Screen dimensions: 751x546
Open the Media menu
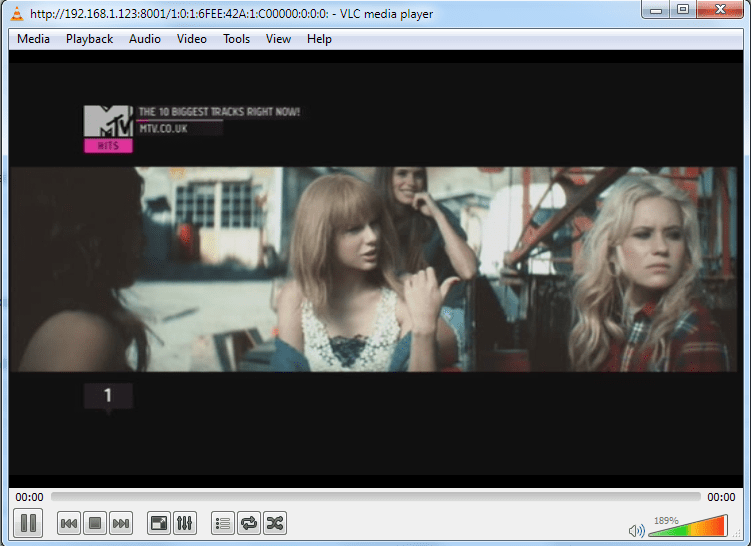pyautogui.click(x=33, y=39)
